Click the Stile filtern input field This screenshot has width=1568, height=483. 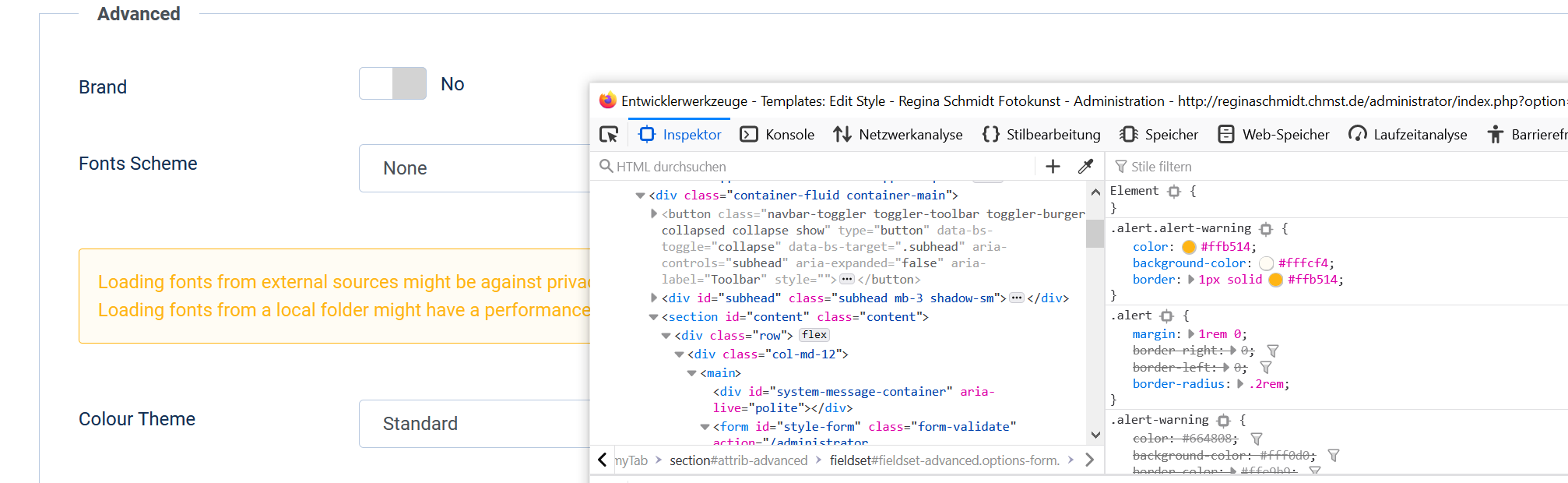tap(1339, 167)
